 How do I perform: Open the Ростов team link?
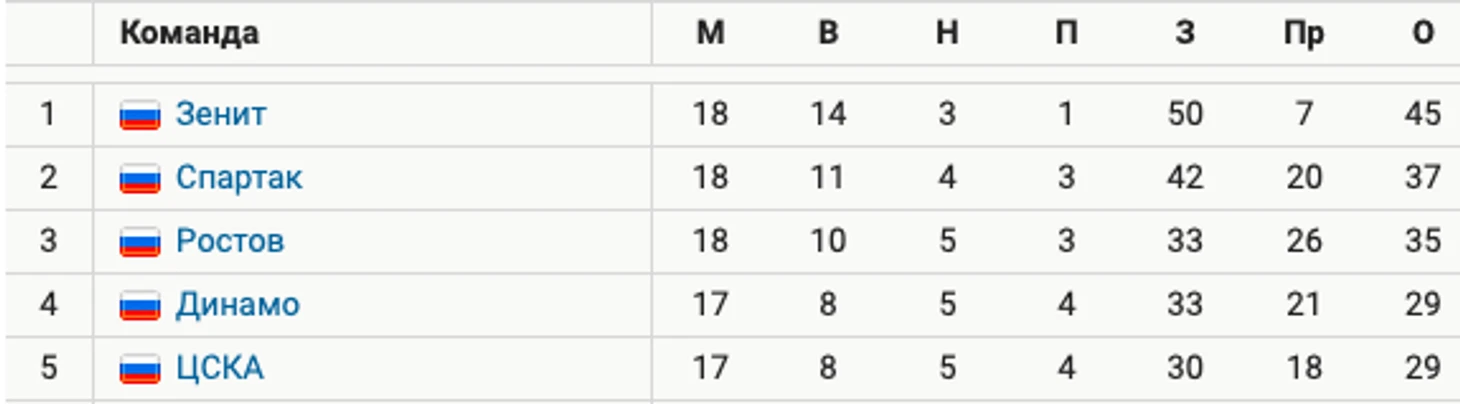coord(230,241)
